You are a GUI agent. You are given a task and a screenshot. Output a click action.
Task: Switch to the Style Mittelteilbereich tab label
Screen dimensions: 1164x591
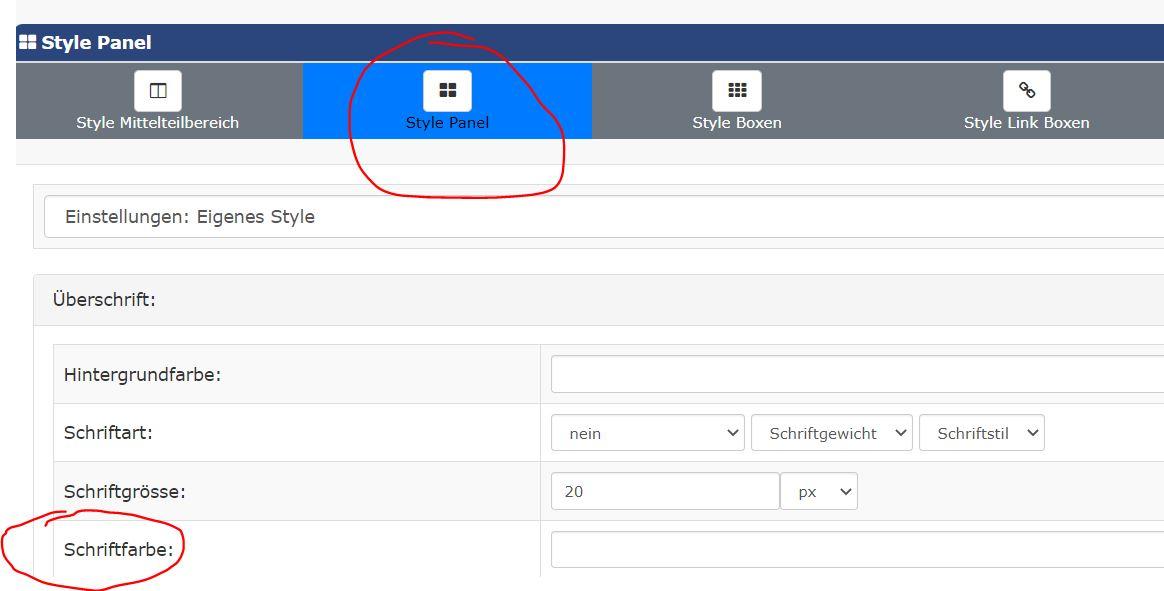click(x=158, y=123)
